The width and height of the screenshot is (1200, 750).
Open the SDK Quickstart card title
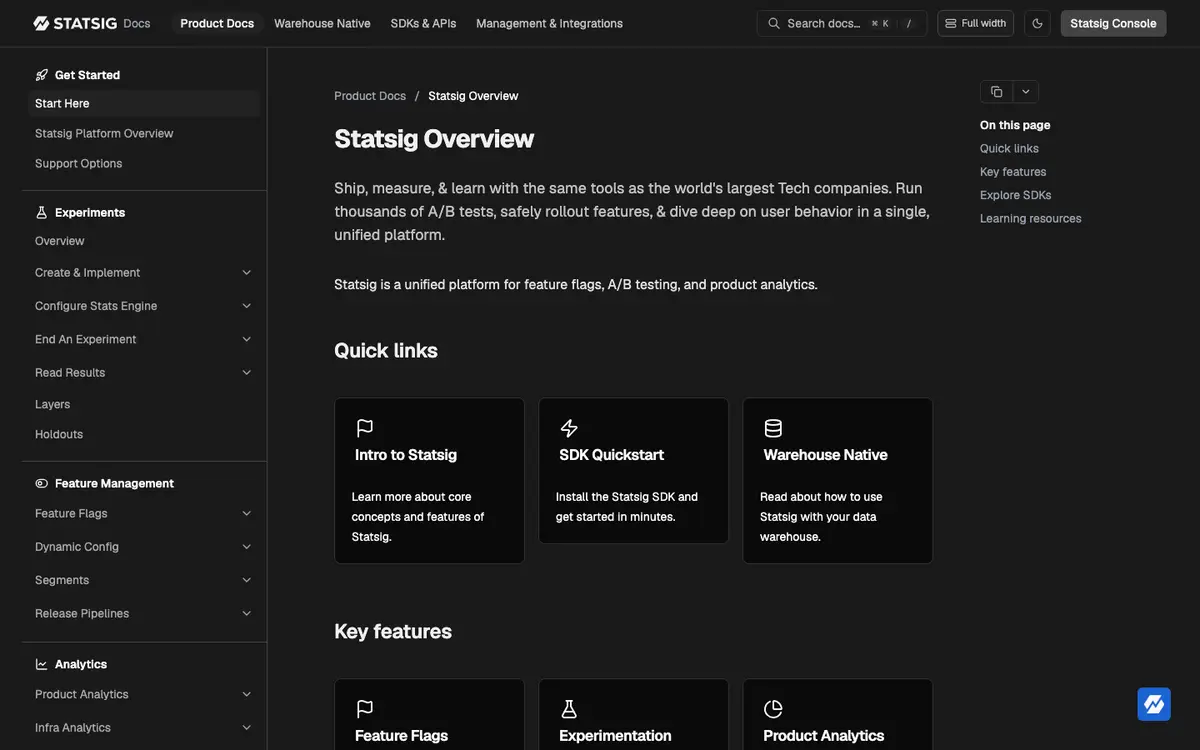click(x=611, y=455)
